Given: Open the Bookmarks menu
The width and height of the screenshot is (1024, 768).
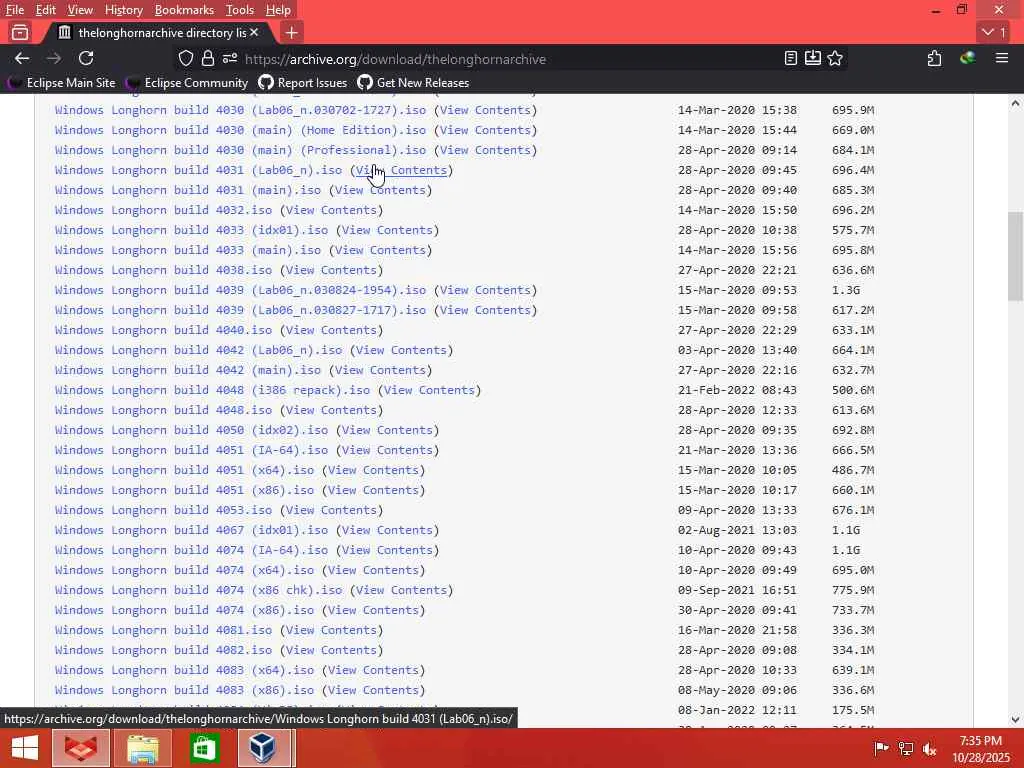Looking at the screenshot, I should 184,10.
